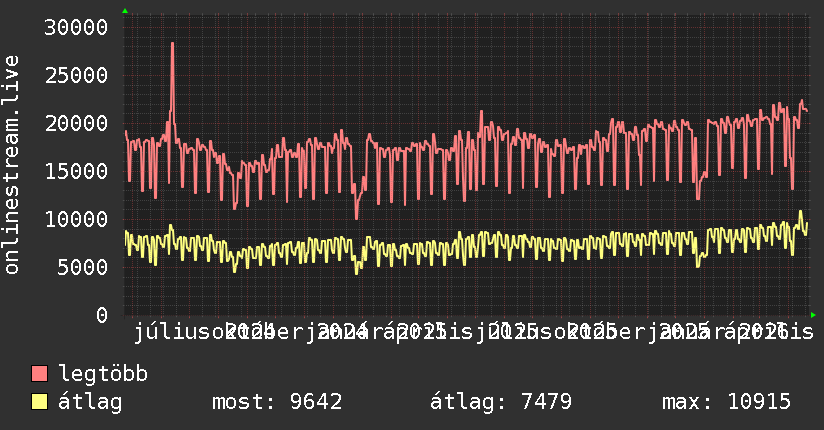Click the 'átlag: 7479' statistic

click(501, 402)
